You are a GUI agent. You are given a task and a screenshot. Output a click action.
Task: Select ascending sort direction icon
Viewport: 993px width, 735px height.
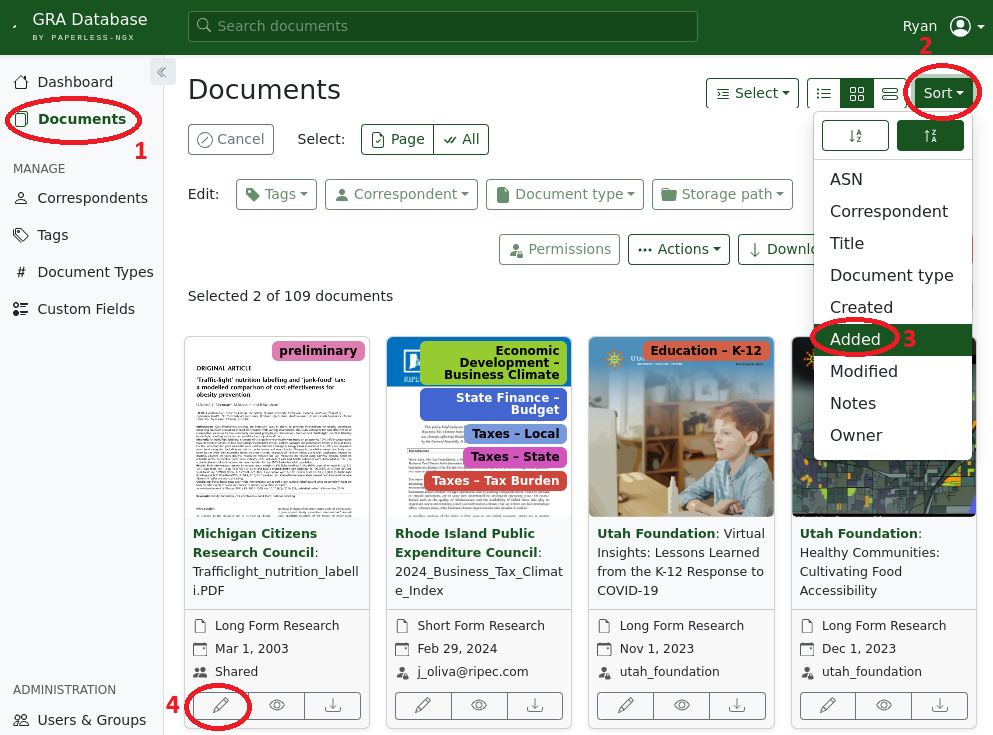click(855, 134)
